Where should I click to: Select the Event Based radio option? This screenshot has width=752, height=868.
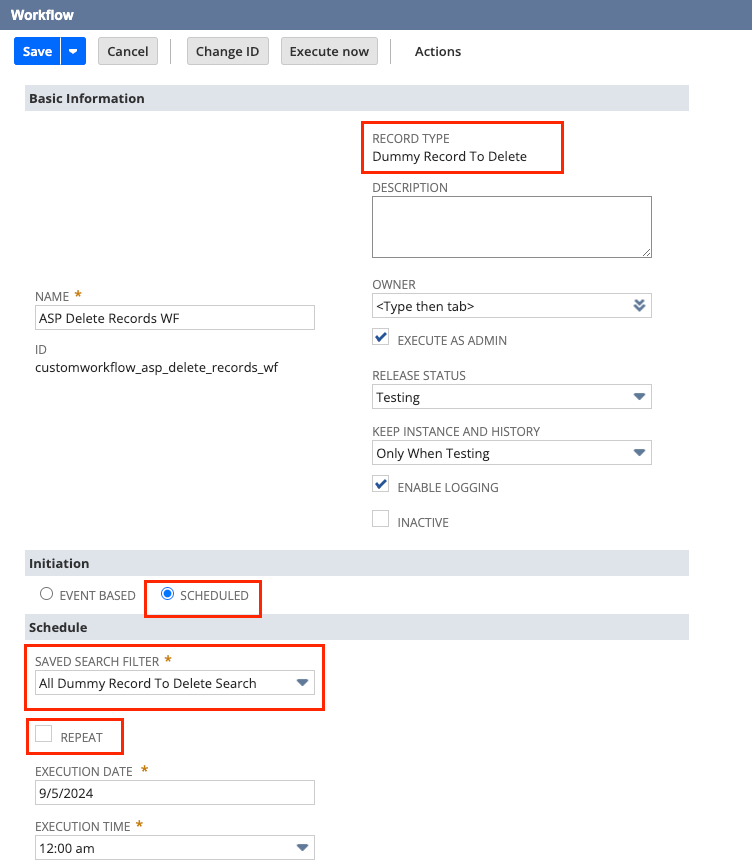click(x=47, y=594)
